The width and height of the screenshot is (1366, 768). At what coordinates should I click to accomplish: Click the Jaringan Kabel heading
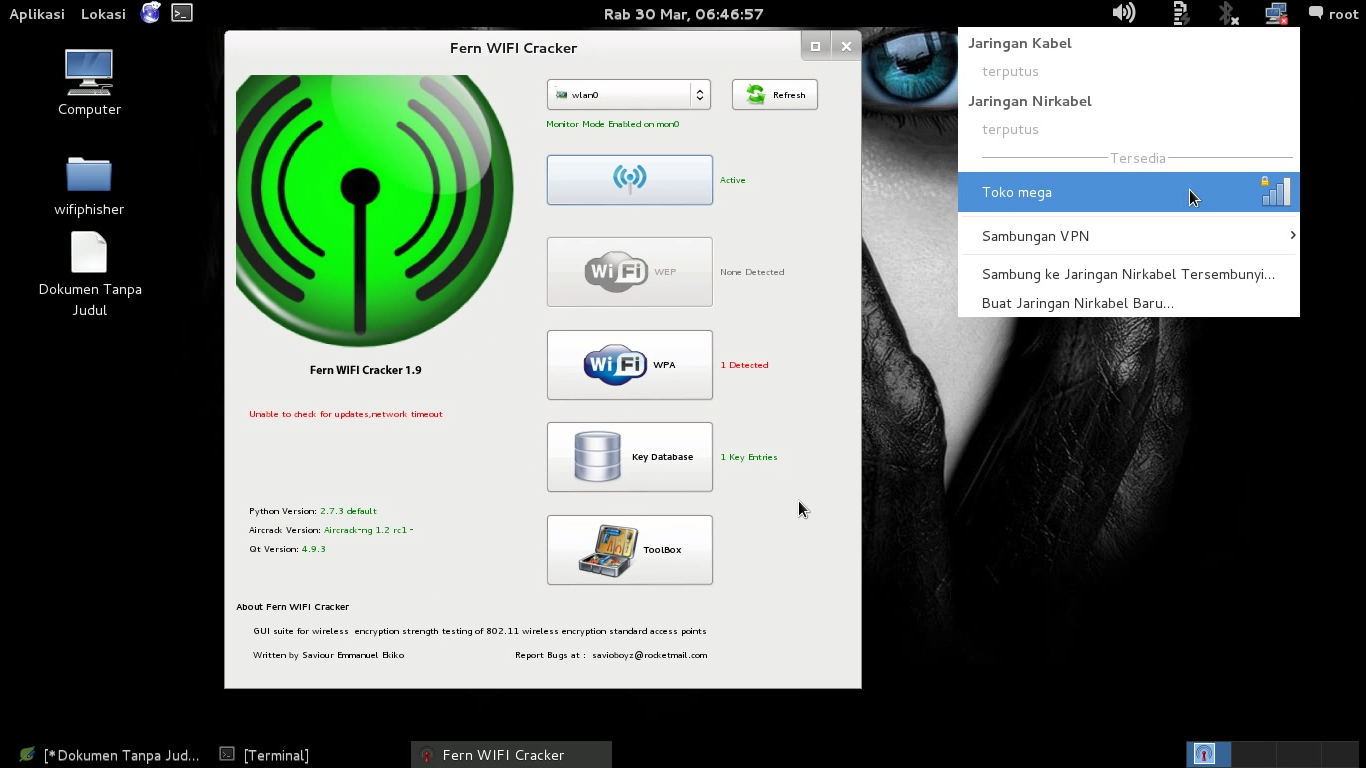coord(1020,43)
